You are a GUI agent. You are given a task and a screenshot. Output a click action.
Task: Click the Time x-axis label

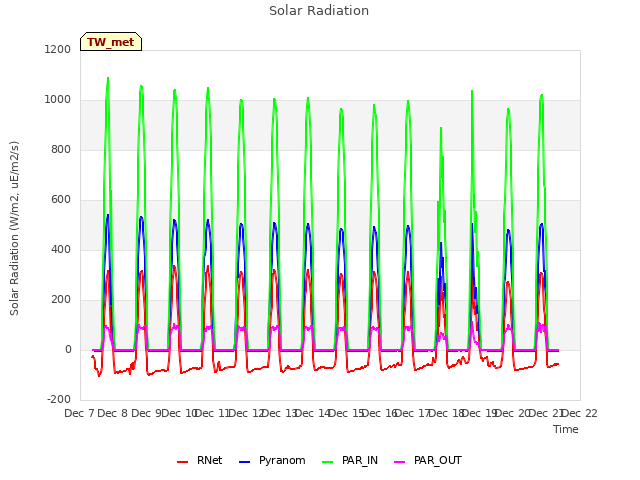[x=566, y=429]
